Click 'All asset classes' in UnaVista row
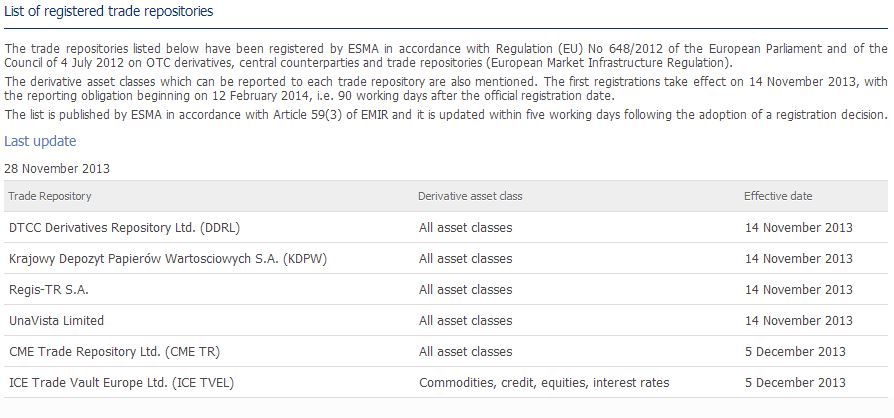The image size is (894, 418). click(466, 321)
